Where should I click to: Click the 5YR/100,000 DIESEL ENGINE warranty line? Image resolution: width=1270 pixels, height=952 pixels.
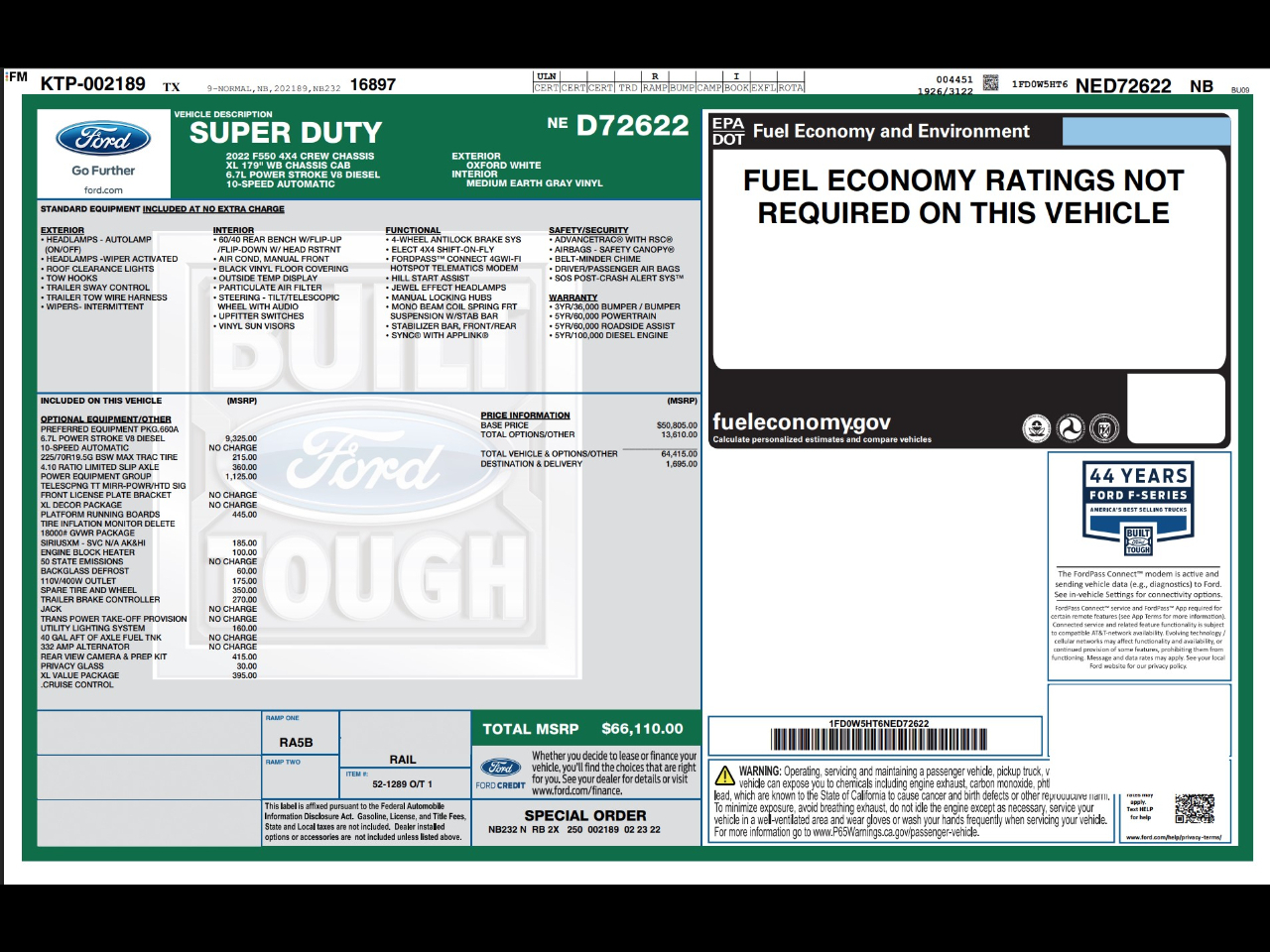click(609, 335)
